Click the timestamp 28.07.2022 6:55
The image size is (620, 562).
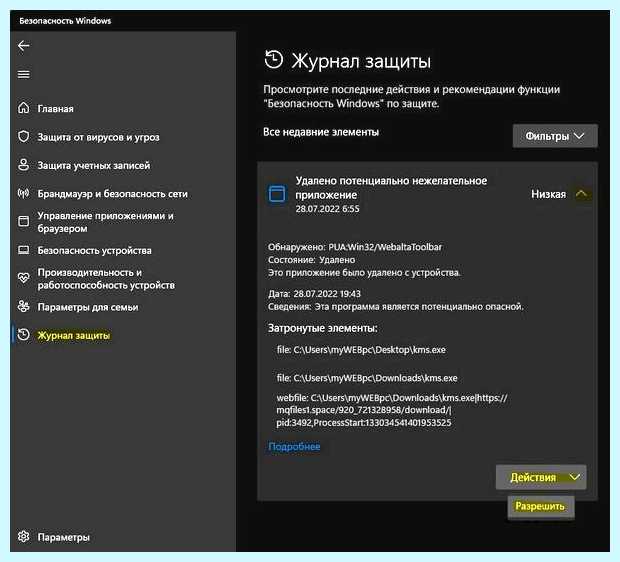tap(327, 209)
